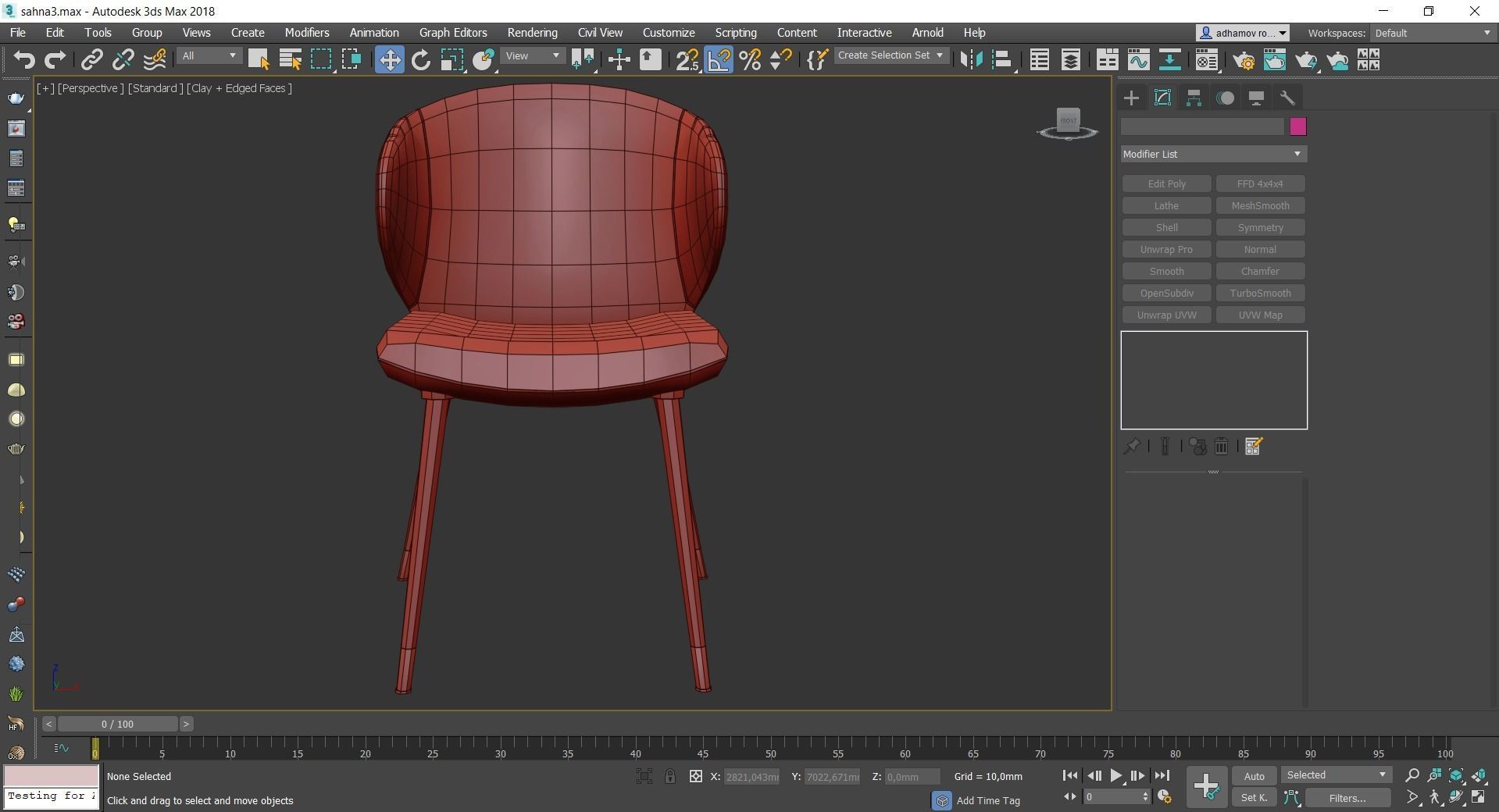Choose the Rectangular Selection Region tool
This screenshot has width=1499, height=812.
pos(321,59)
